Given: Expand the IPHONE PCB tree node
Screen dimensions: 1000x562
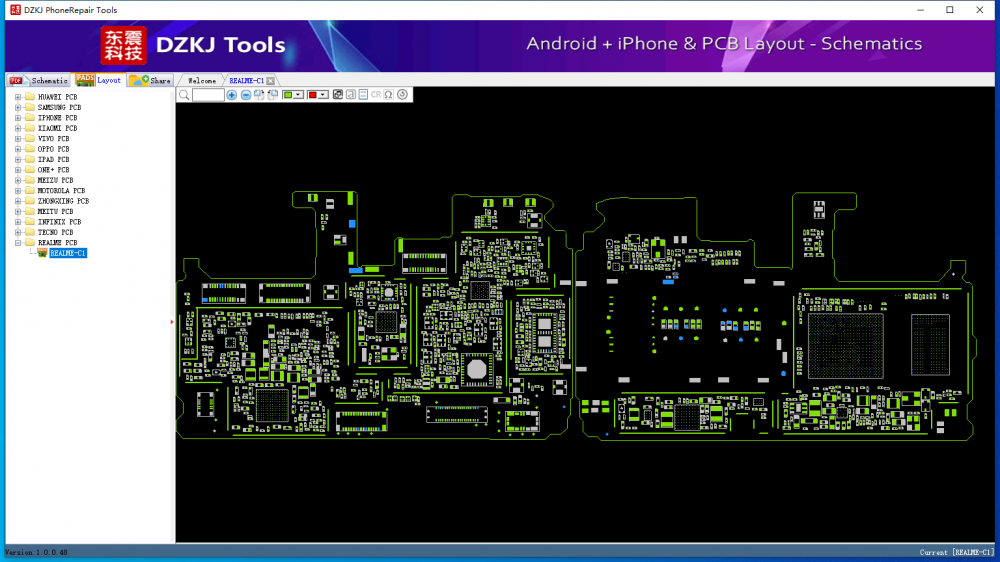Looking at the screenshot, I should tap(18, 118).
